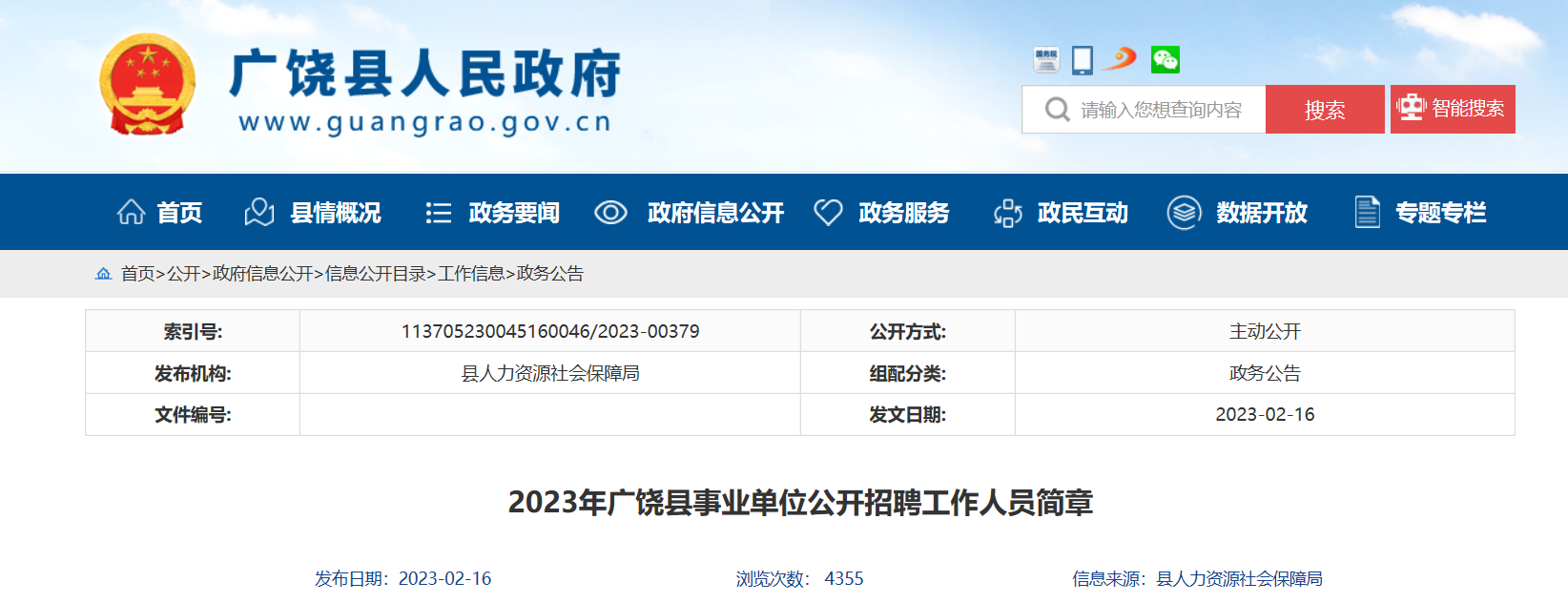Open the Weibo icon

(1121, 59)
